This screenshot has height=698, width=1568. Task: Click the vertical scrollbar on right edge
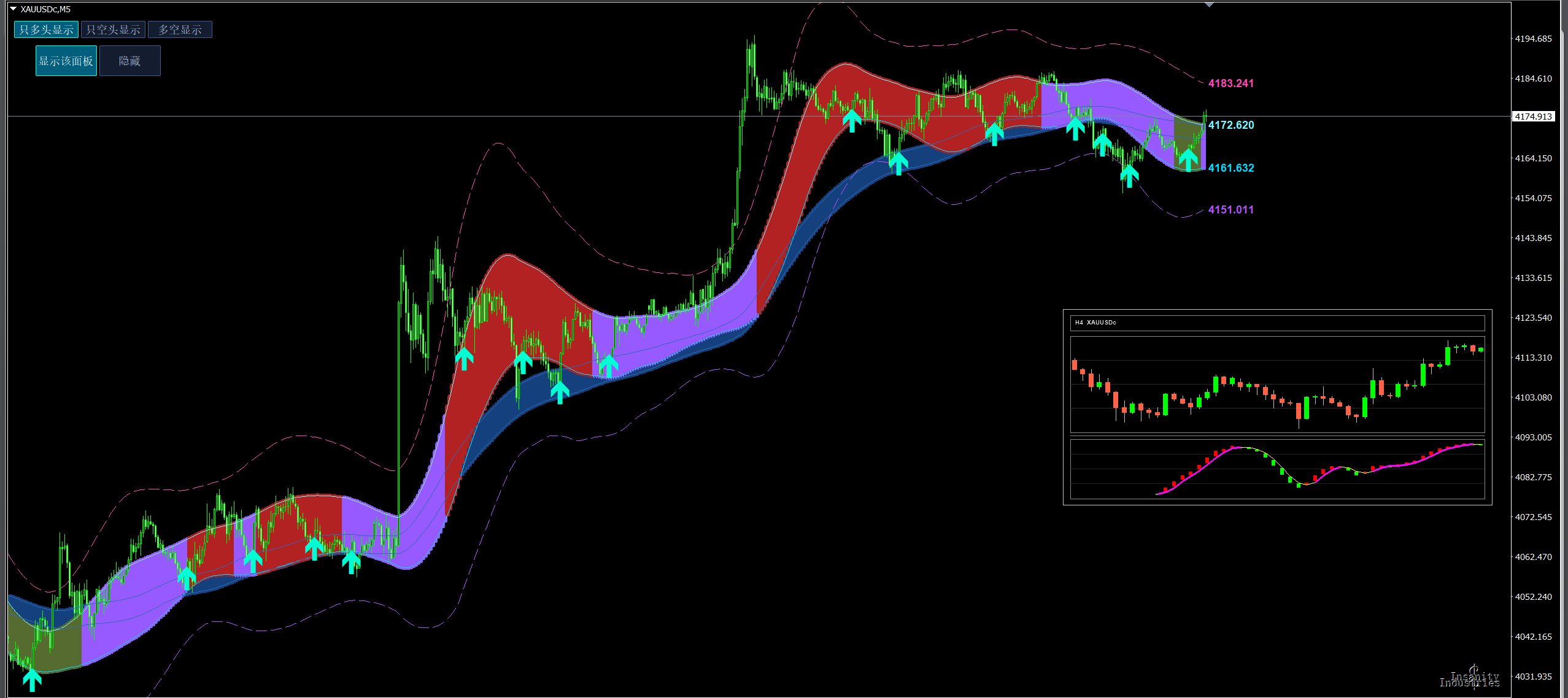click(1564, 349)
